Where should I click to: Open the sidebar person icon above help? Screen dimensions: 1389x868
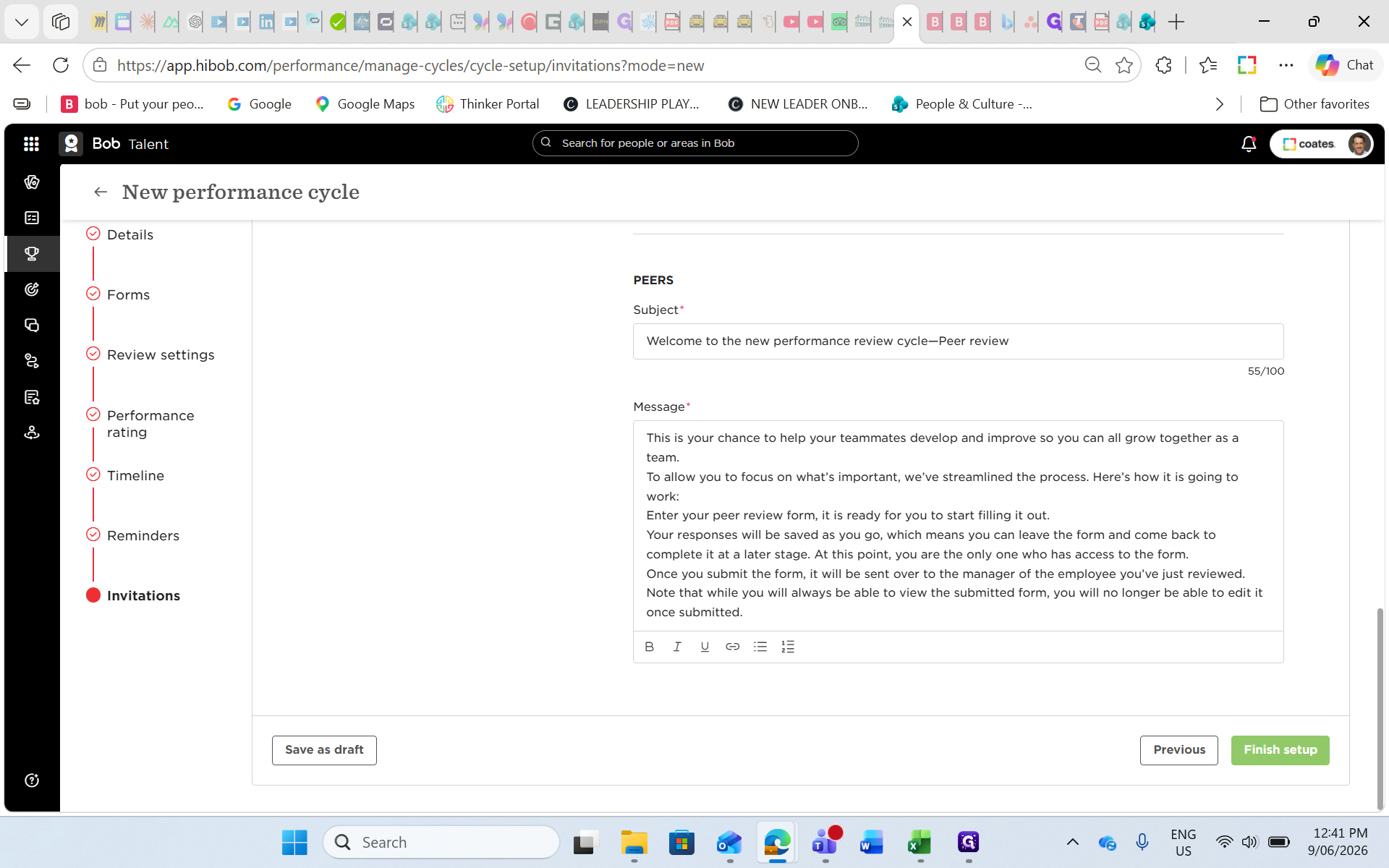tap(32, 433)
